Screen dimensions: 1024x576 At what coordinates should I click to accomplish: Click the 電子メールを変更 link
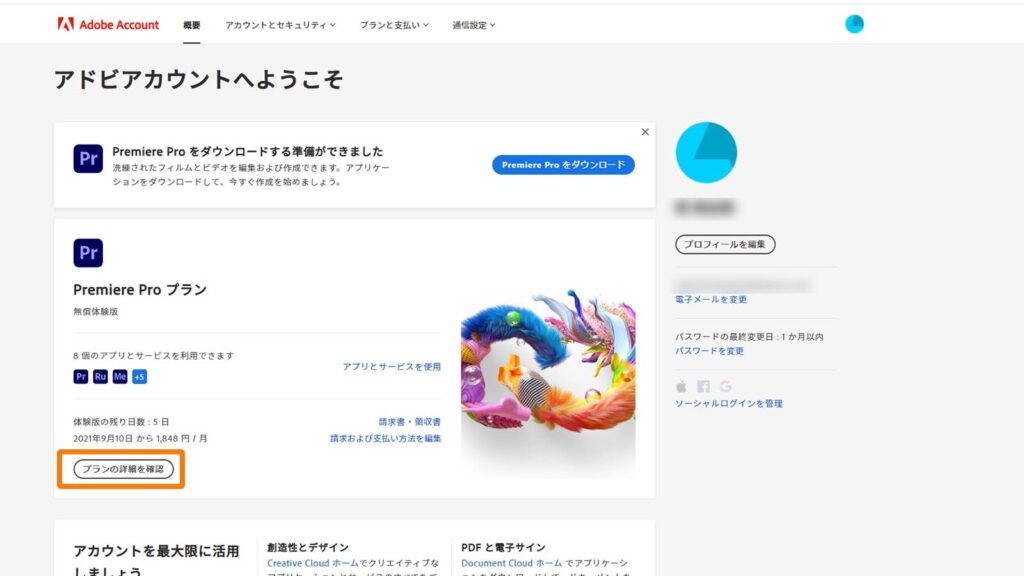(711, 300)
